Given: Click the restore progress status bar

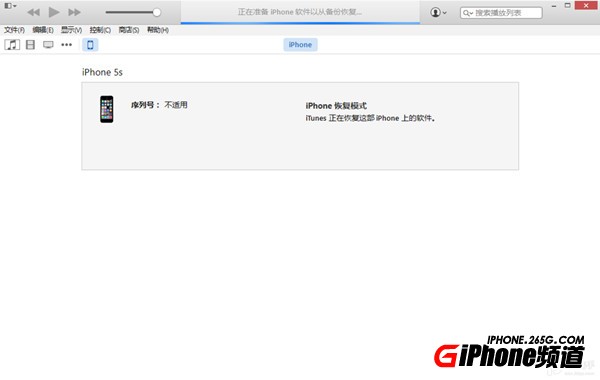Looking at the screenshot, I should pyautogui.click(x=300, y=23).
